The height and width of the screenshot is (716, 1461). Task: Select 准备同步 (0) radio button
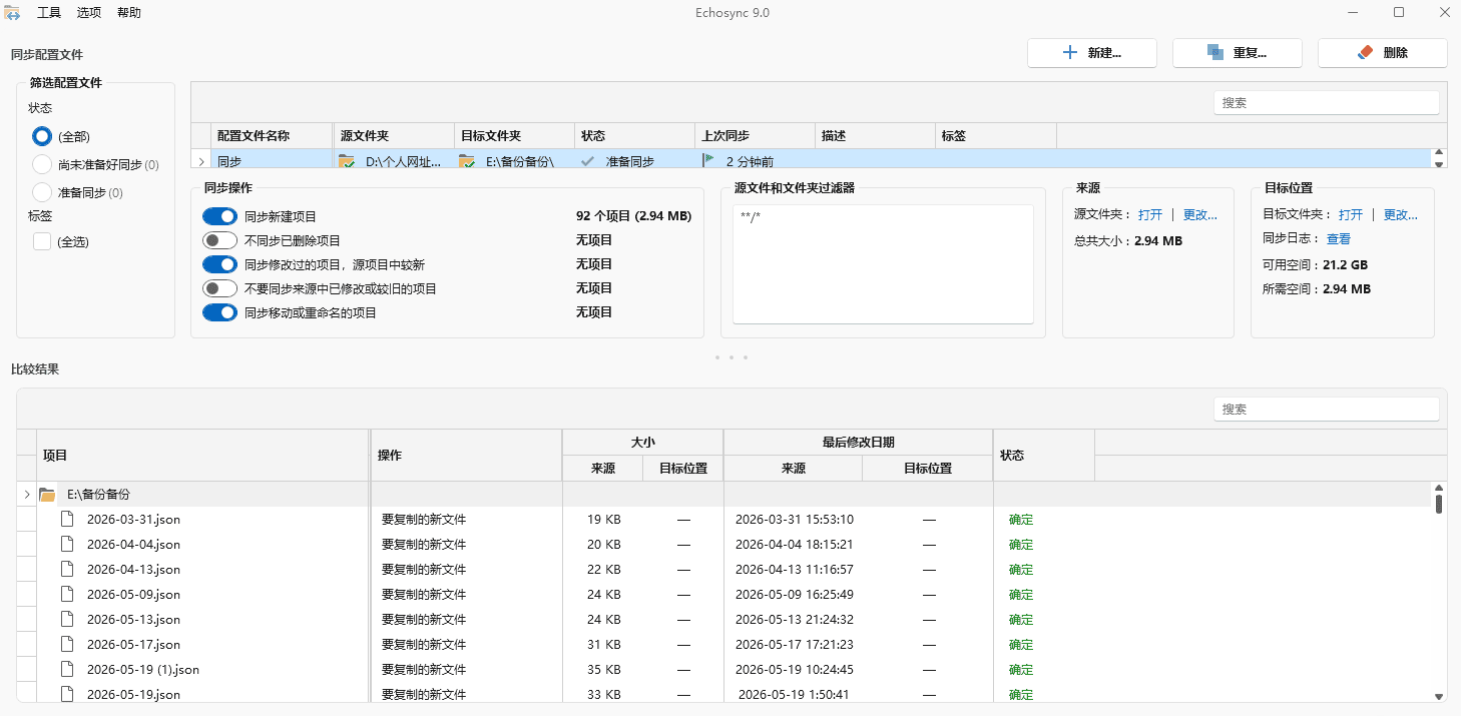pyautogui.click(x=42, y=192)
